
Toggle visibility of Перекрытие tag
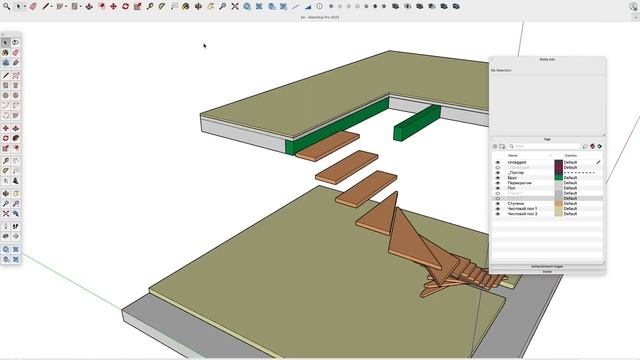[x=498, y=183]
